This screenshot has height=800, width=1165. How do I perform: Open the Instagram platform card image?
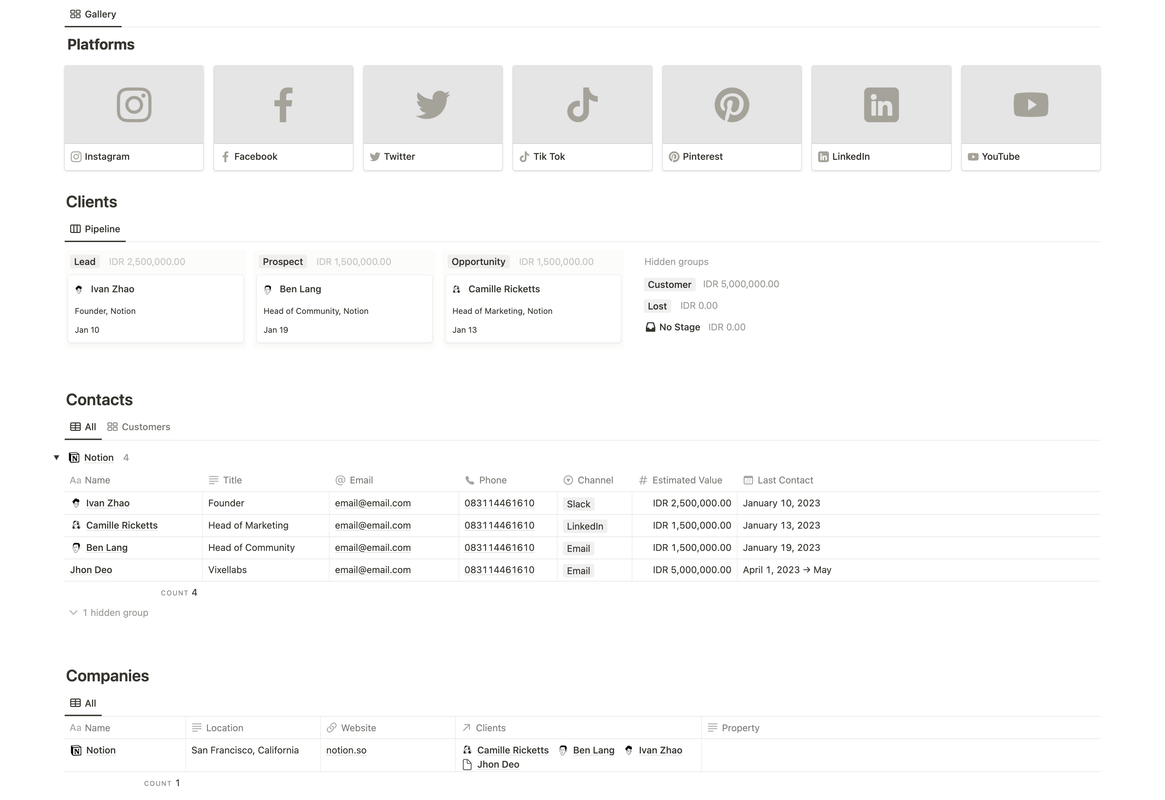134,104
